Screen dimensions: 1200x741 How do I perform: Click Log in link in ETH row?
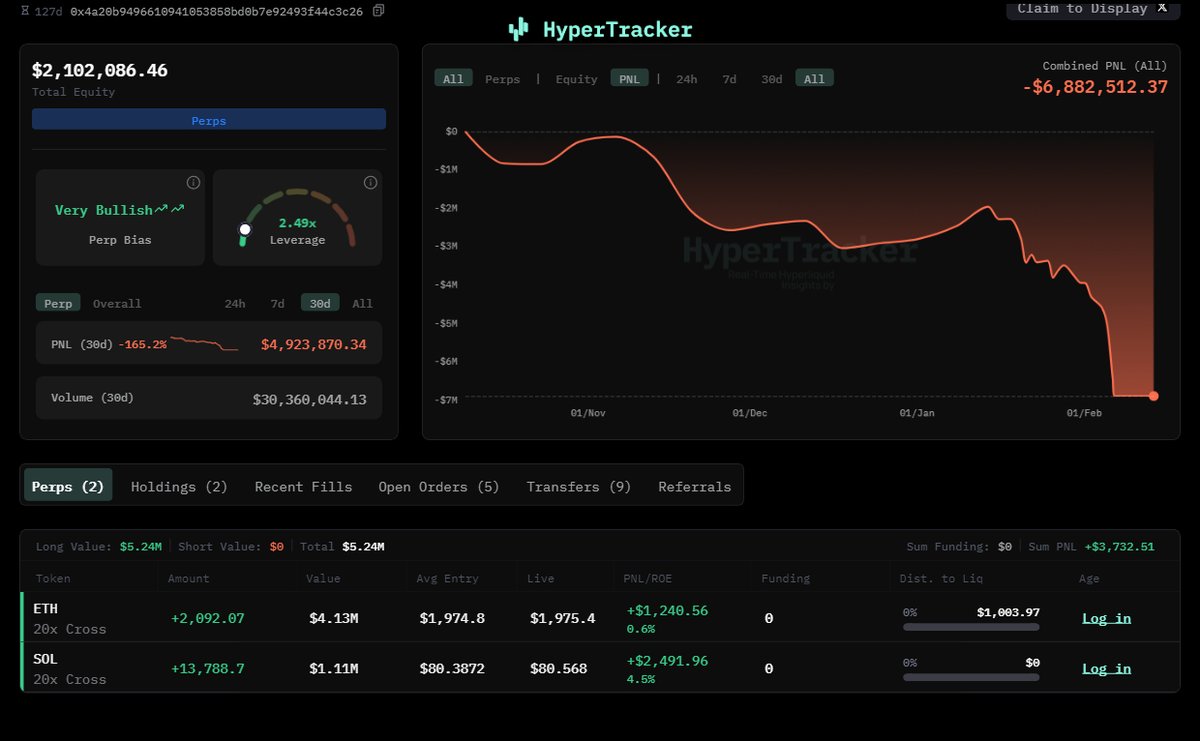point(1106,618)
